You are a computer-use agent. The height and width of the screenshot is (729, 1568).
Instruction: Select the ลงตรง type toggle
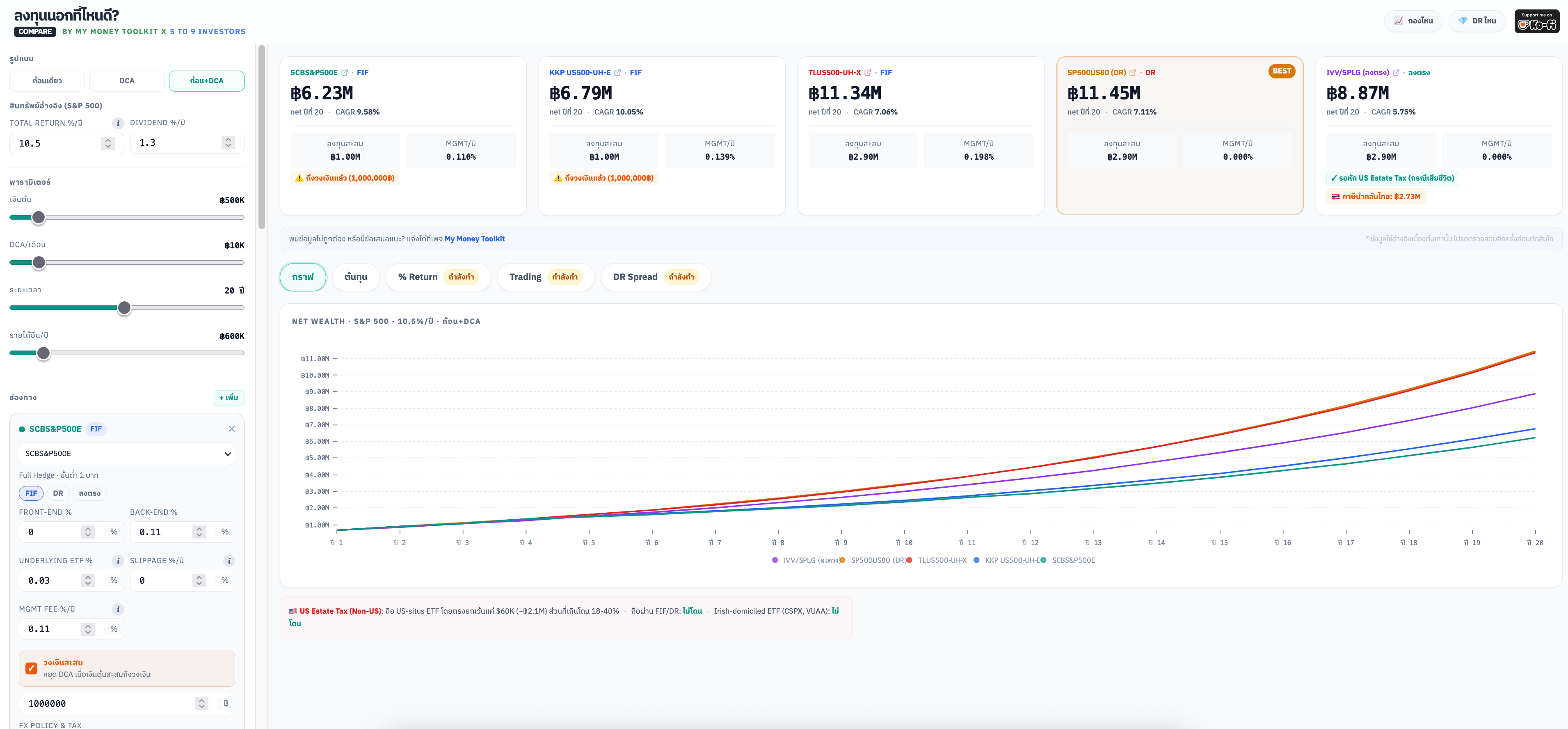89,493
